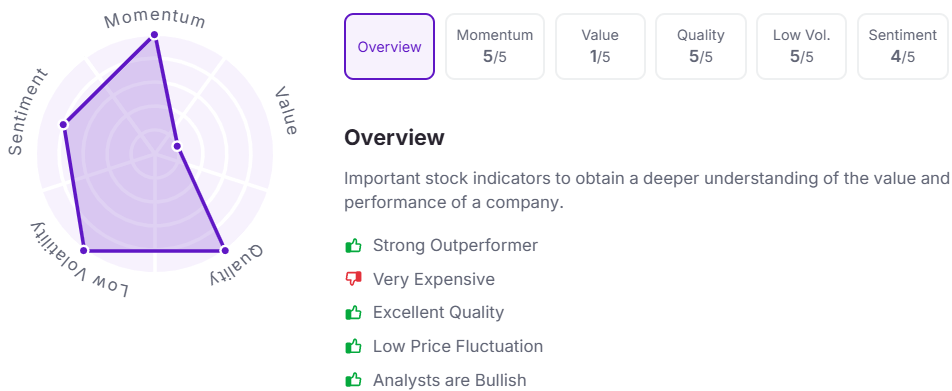Click the Strong Outperformer text

pyautogui.click(x=455, y=245)
